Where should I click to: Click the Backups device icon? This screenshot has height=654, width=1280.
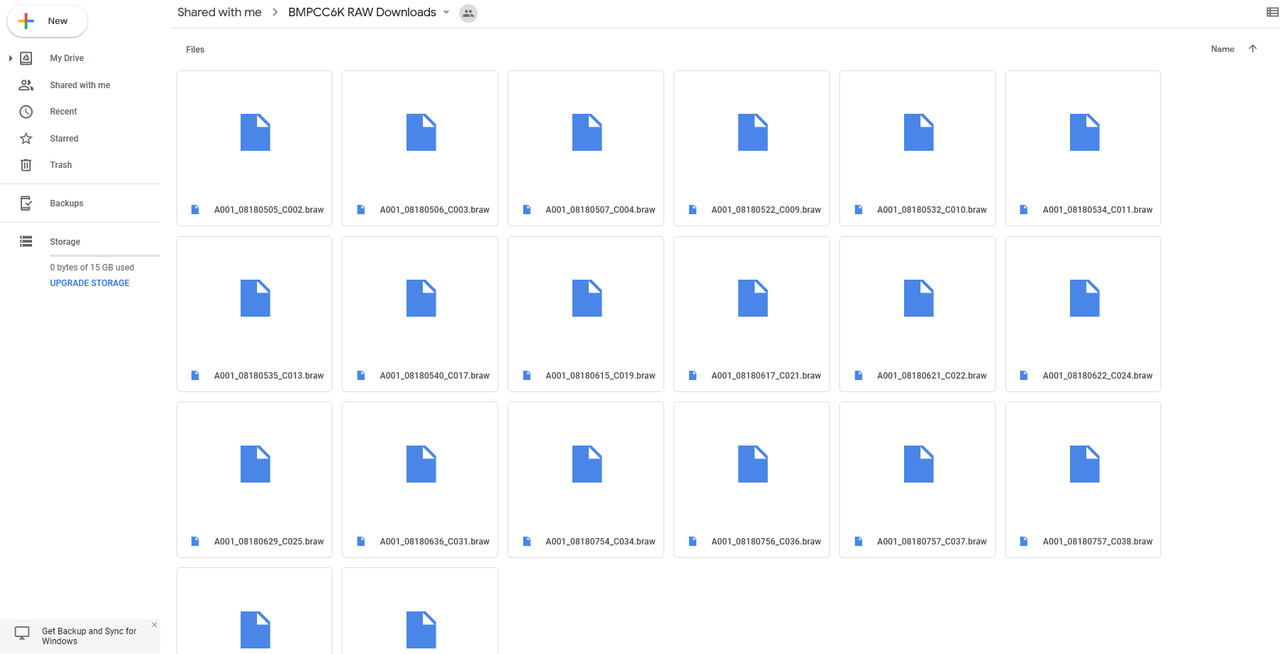26,203
